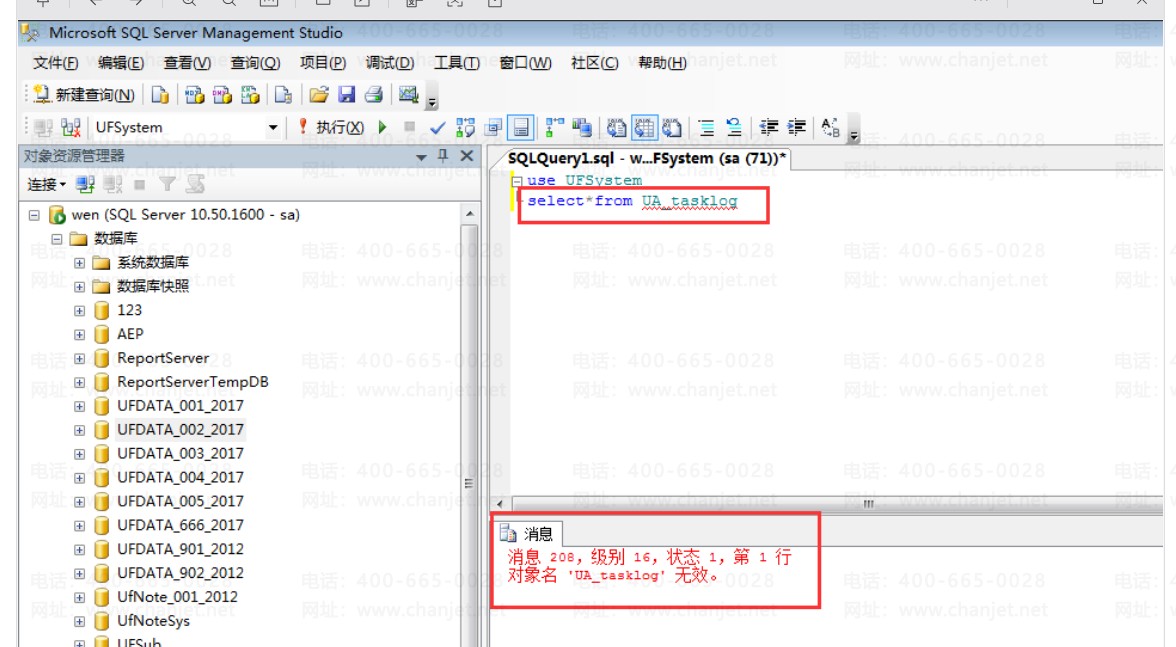
Task: Click the Analysis Services MDX Query icon
Action: coord(194,94)
